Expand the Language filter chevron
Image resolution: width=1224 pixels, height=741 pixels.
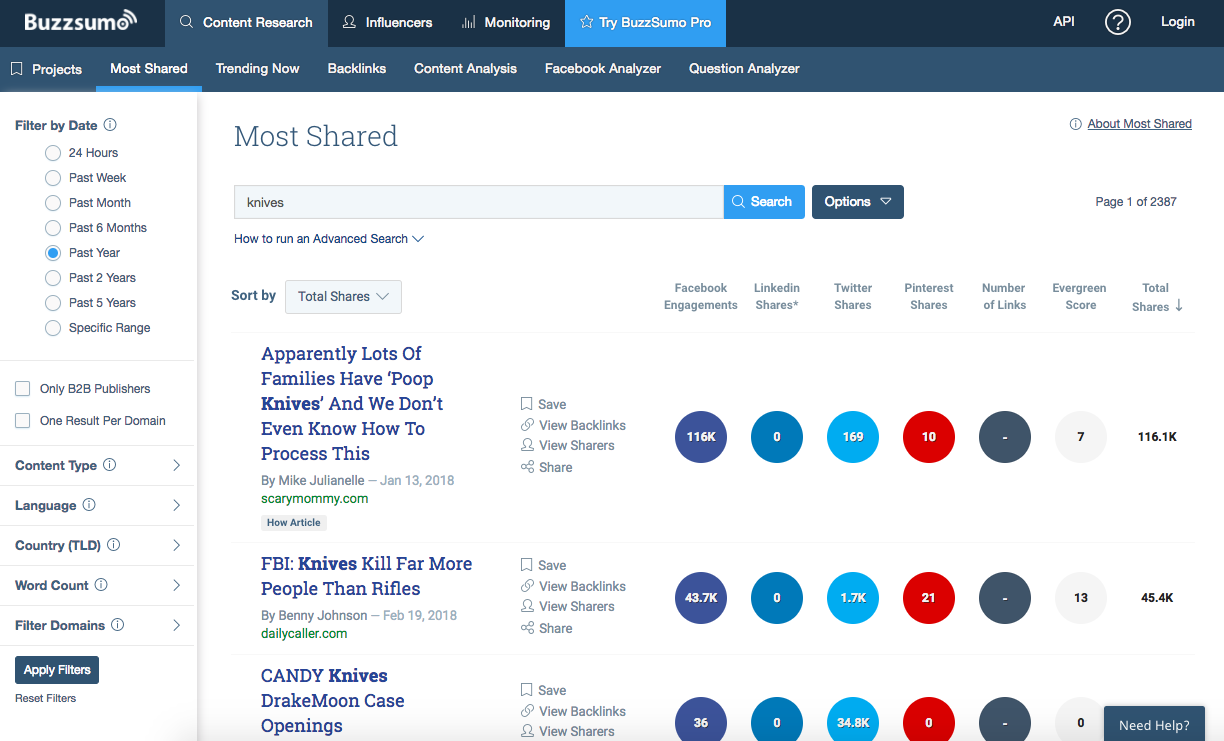pyautogui.click(x=176, y=505)
